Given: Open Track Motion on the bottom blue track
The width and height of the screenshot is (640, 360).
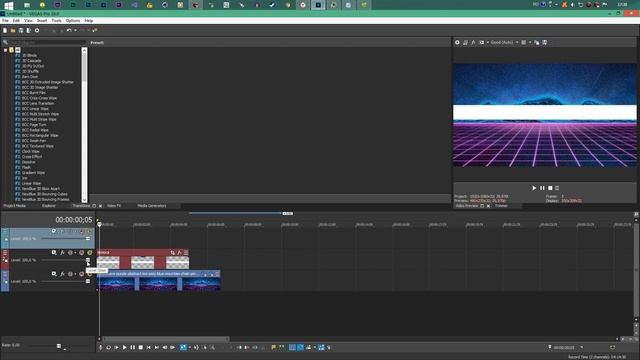Looking at the screenshot, I should pyautogui.click(x=54, y=274).
